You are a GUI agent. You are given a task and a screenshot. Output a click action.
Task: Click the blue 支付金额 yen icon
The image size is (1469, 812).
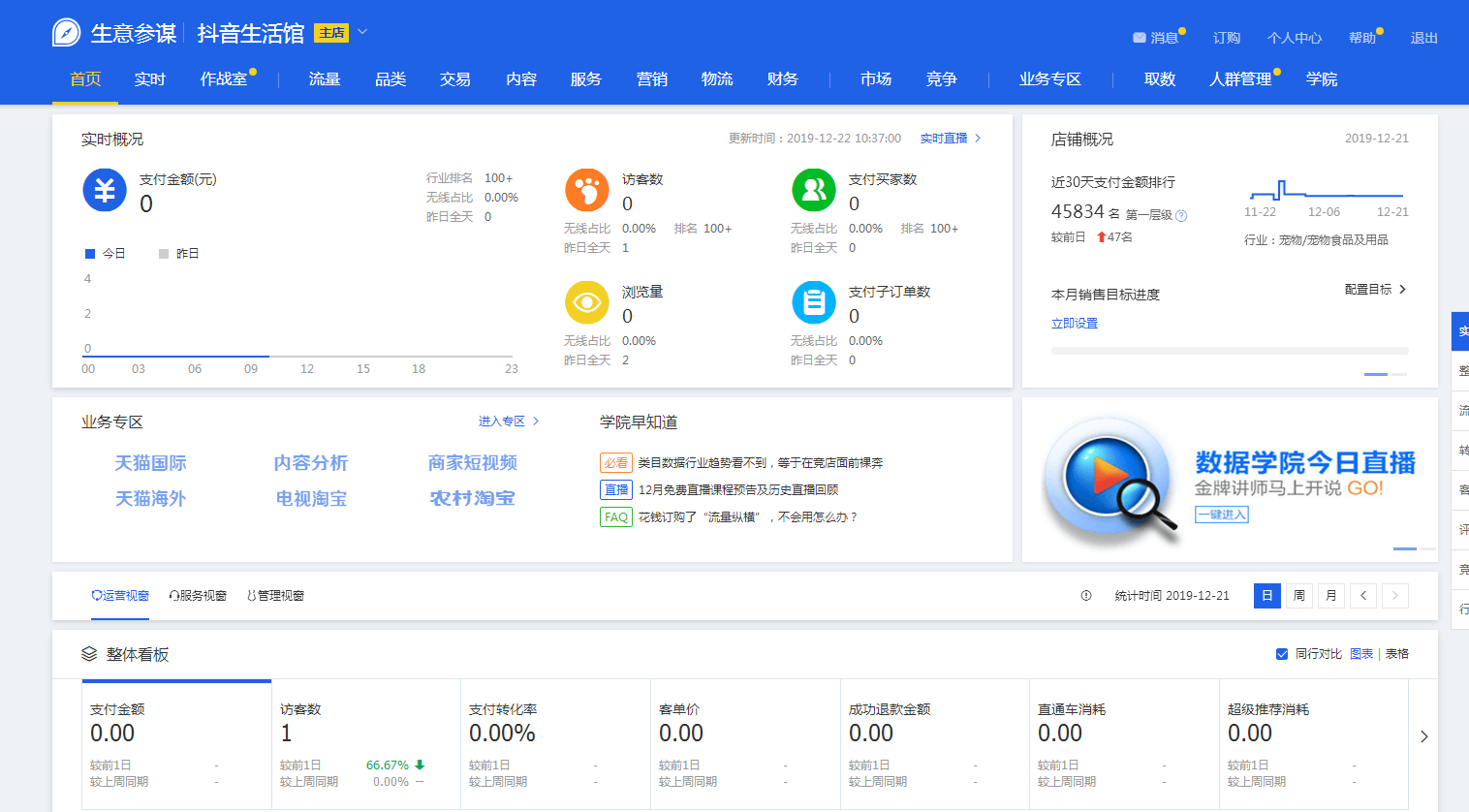pyautogui.click(x=105, y=190)
